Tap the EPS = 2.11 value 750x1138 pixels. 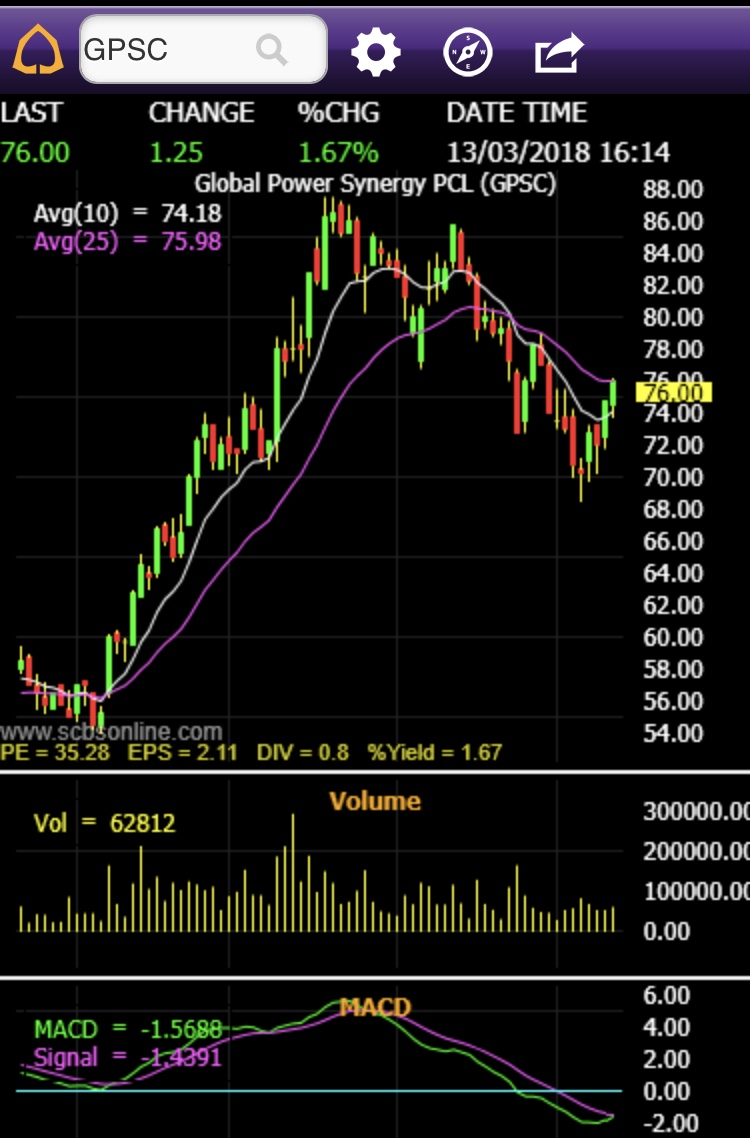click(x=182, y=752)
